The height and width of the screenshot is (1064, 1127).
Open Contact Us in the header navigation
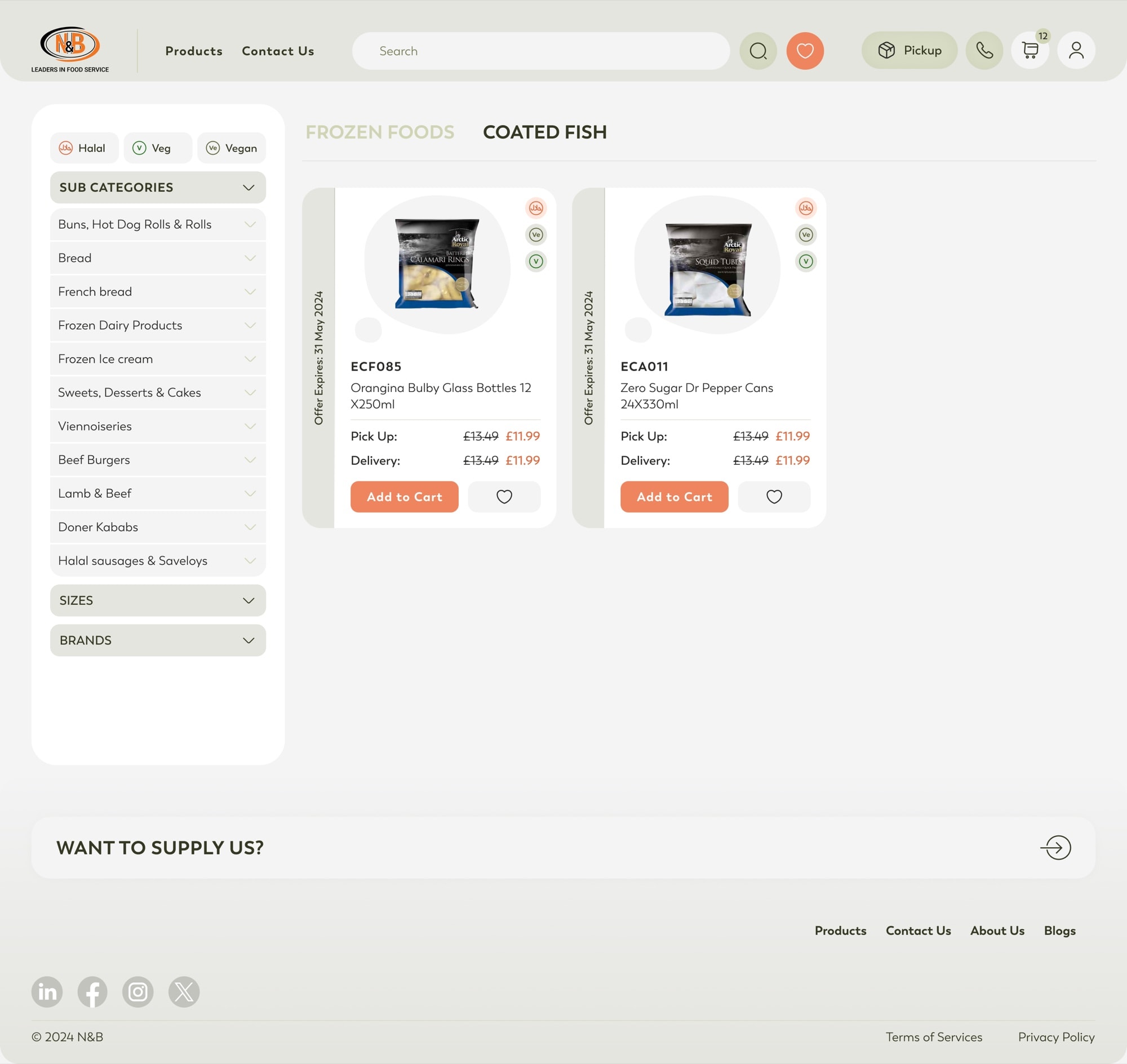click(x=278, y=51)
